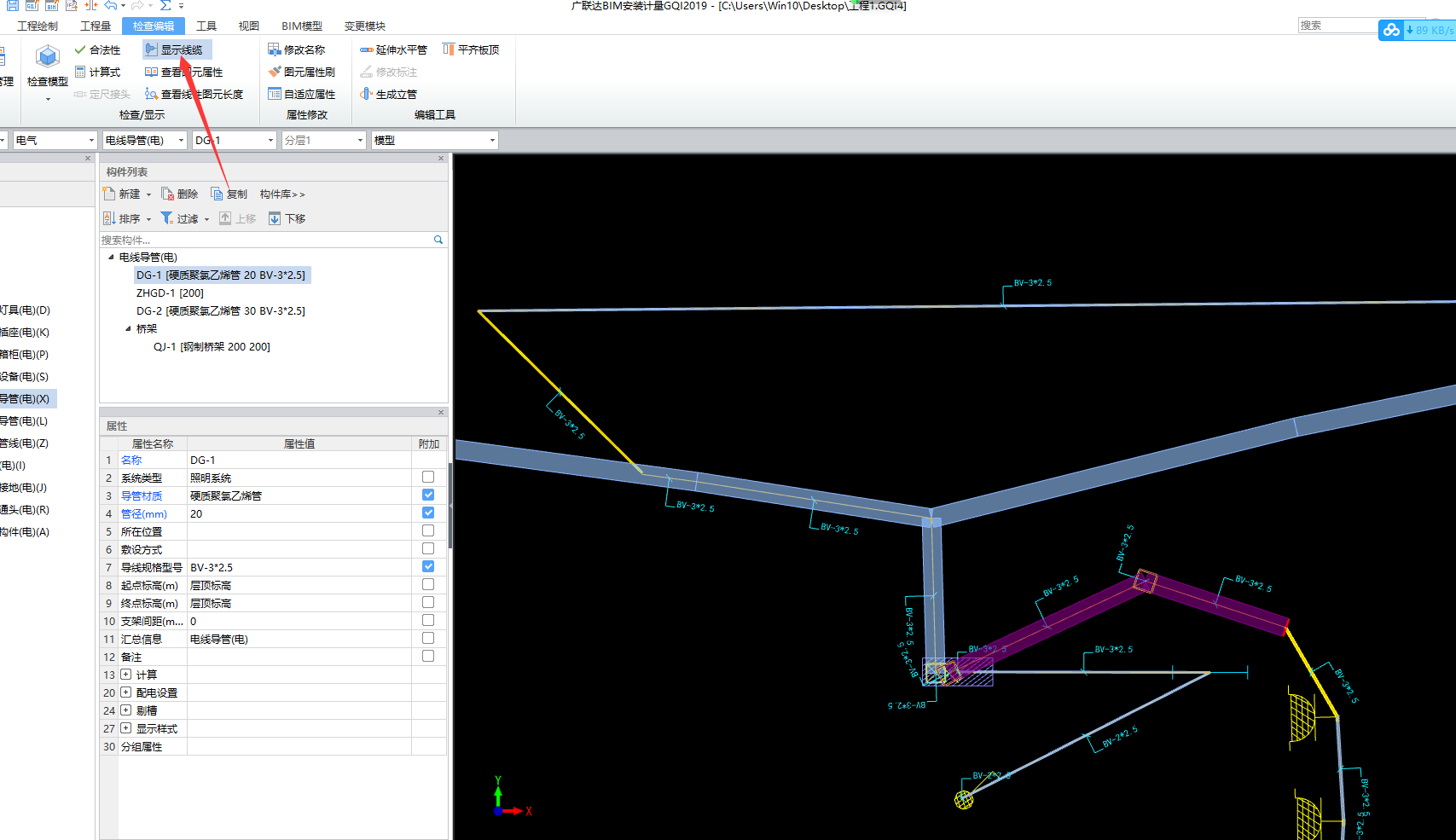Uncheck 附加 checkbox for 导管材质 row
Image resolution: width=1456 pixels, height=840 pixels.
point(428,495)
